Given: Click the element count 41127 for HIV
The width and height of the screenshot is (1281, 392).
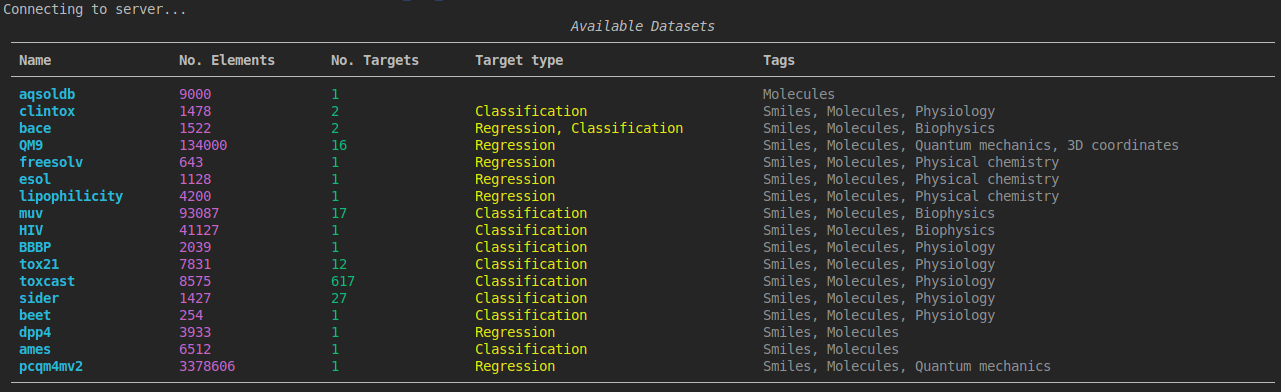Looking at the screenshot, I should 199,230.
